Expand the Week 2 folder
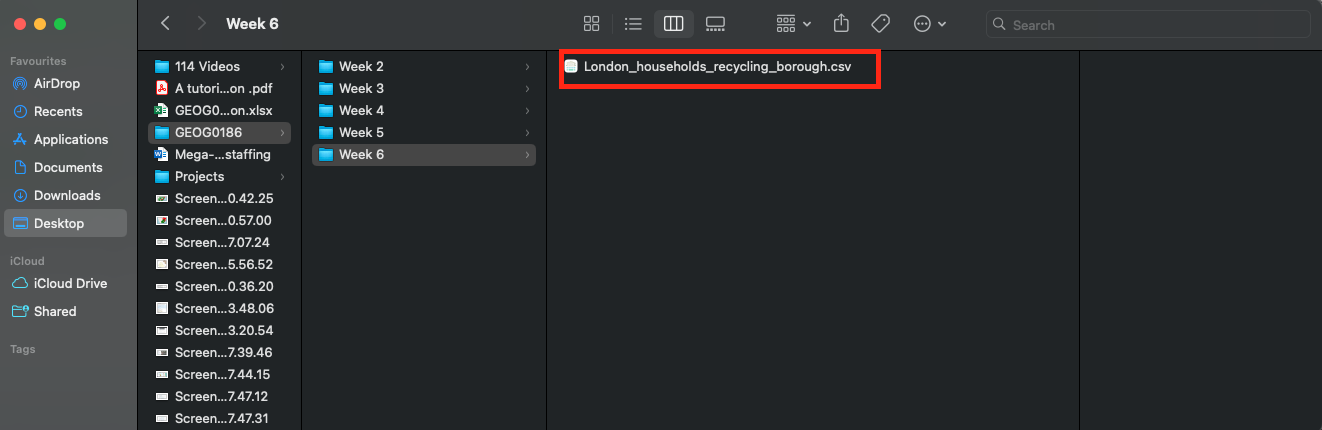The width and height of the screenshot is (1322, 430). point(361,67)
